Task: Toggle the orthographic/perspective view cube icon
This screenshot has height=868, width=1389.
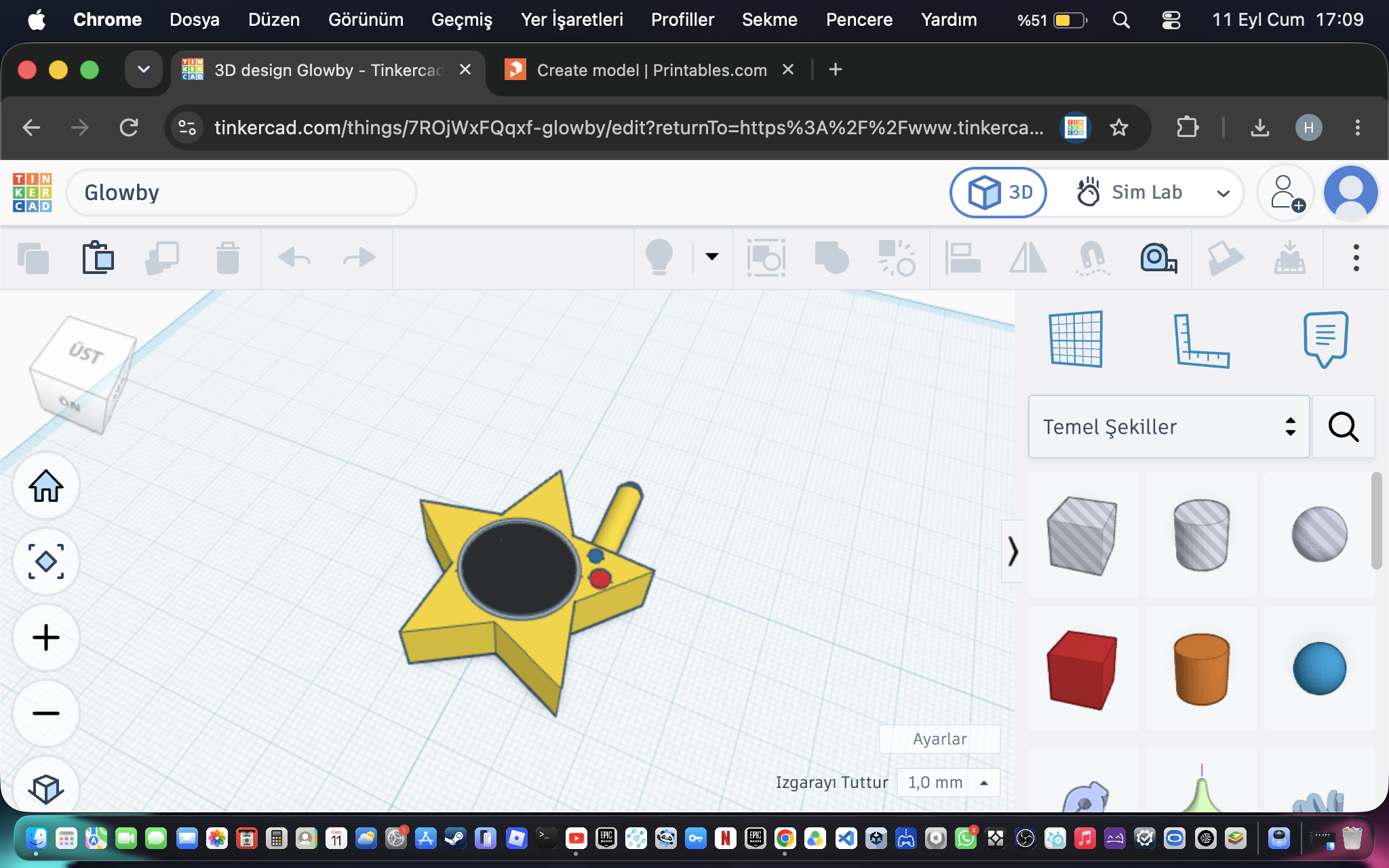Action: pyautogui.click(x=46, y=788)
